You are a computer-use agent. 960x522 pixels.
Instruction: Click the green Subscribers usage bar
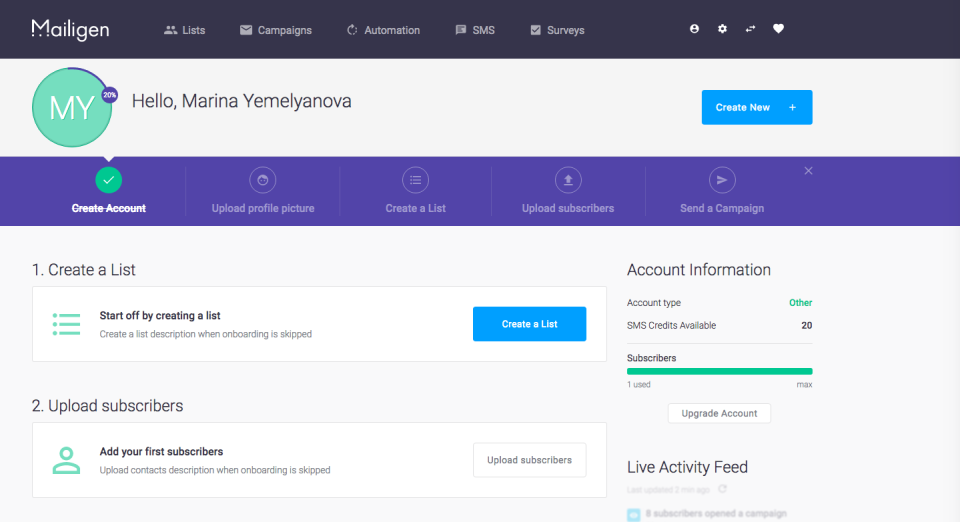point(719,371)
